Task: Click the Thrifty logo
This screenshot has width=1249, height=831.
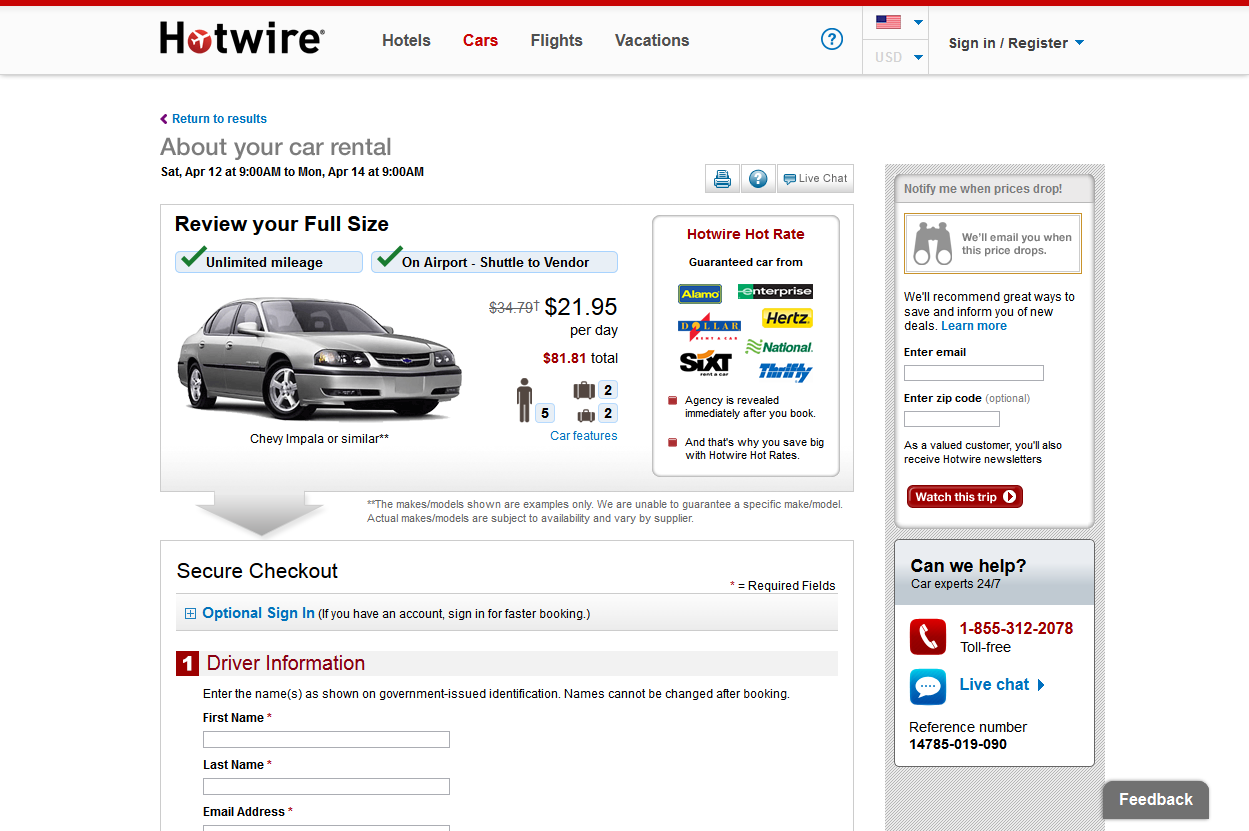Action: pos(785,372)
